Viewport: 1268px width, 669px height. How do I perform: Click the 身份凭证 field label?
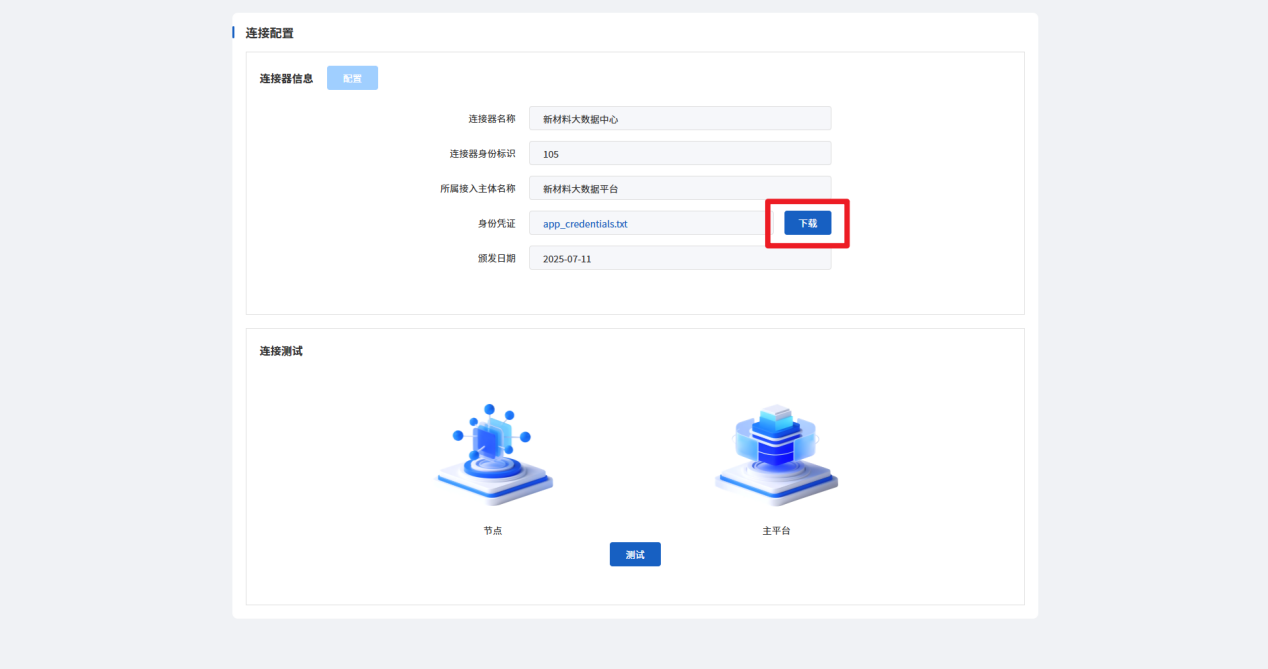pos(496,224)
